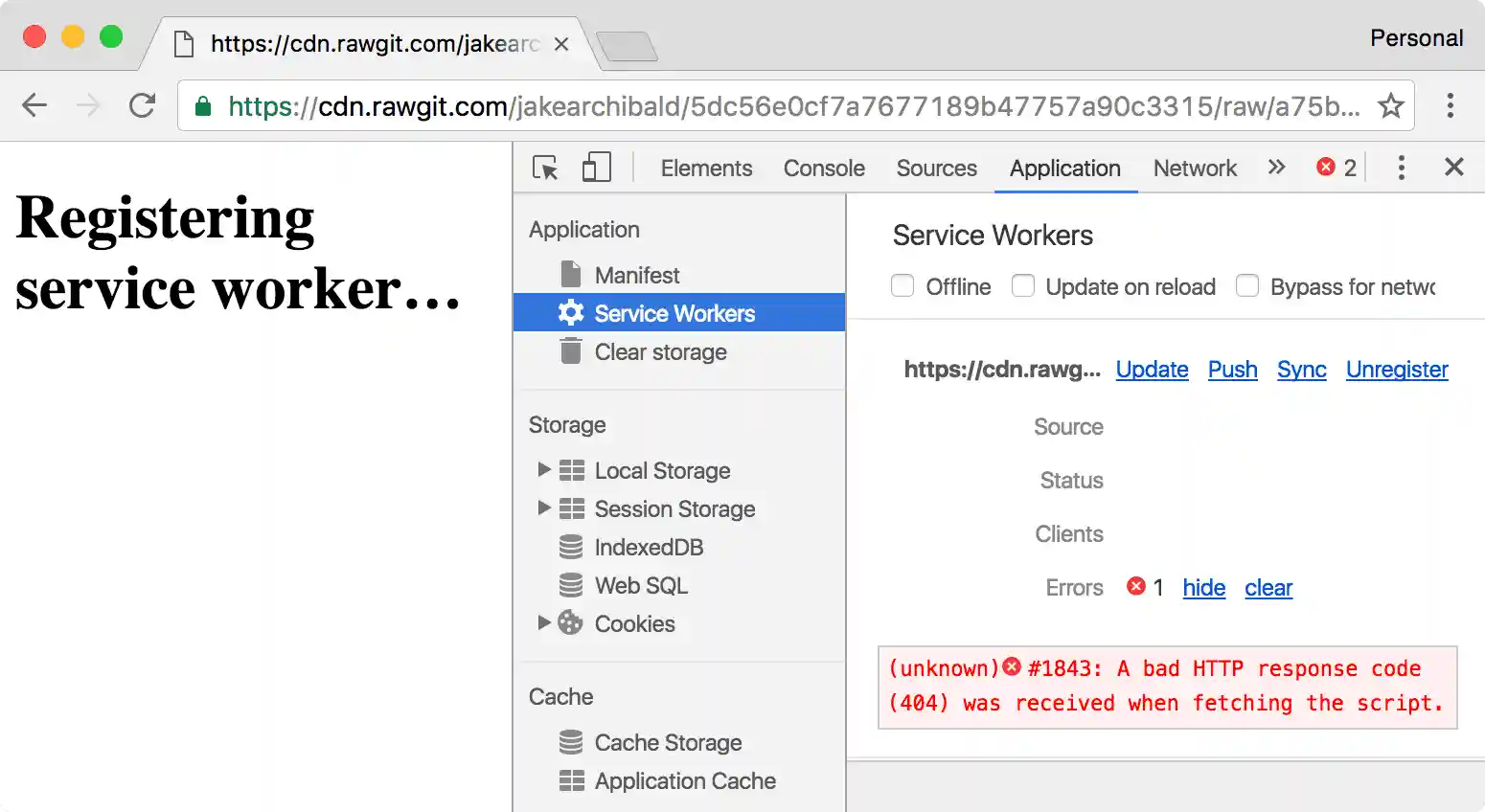Open Cache Storage
Image resolution: width=1485 pixels, height=812 pixels.
pyautogui.click(x=668, y=742)
